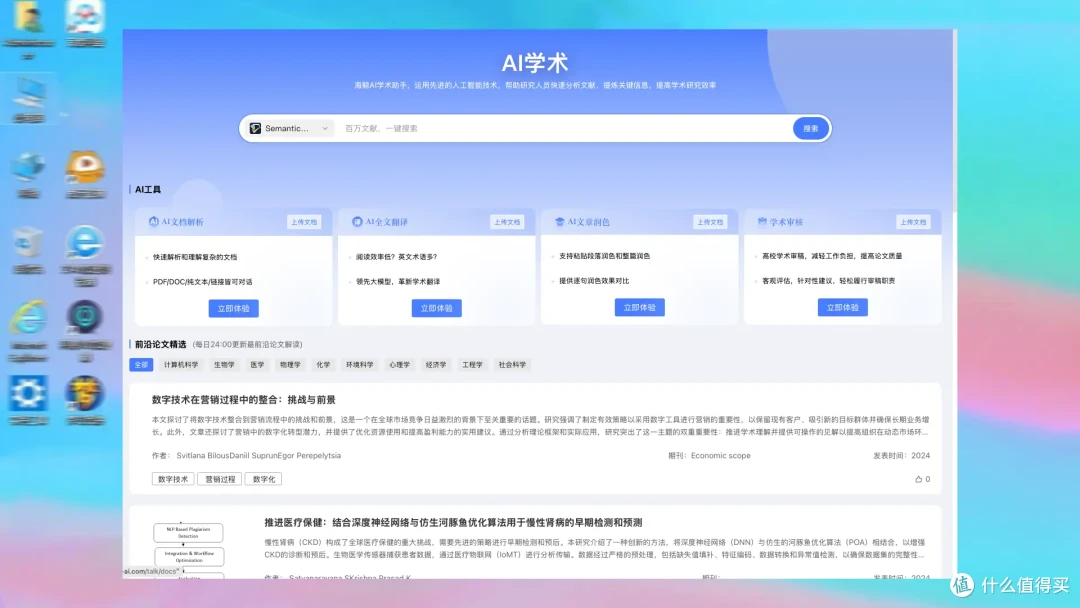
Task: Select the 全部 category tab
Action: pyautogui.click(x=141, y=365)
